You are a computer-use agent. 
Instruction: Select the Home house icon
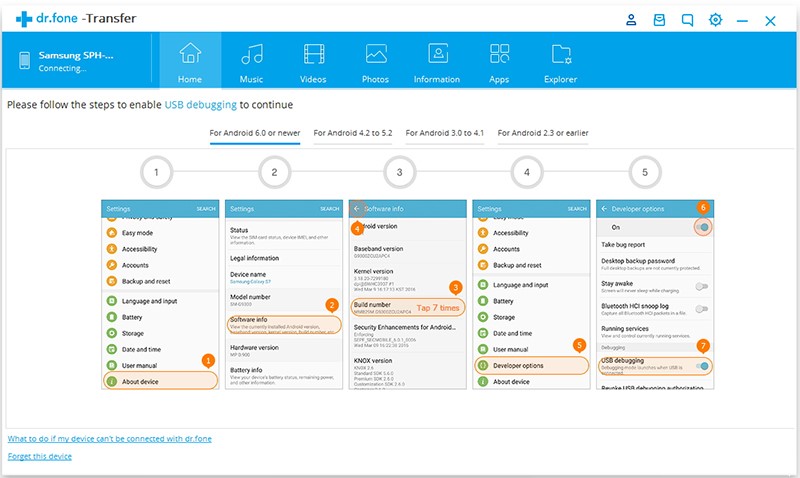pyautogui.click(x=190, y=53)
